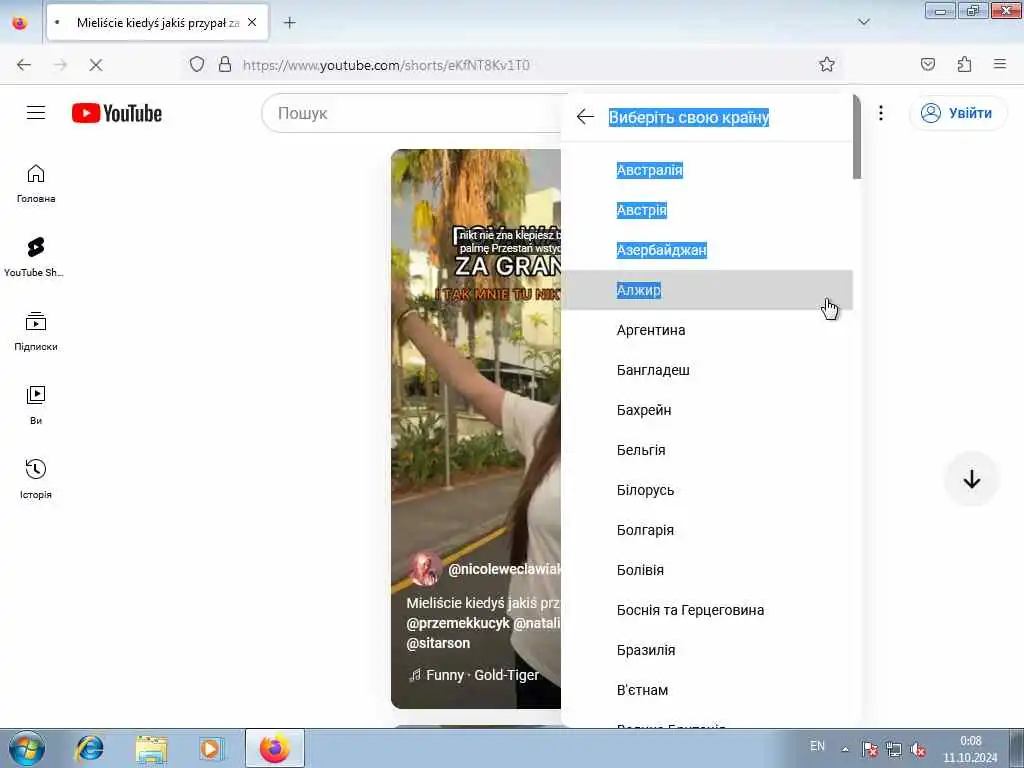
Task: Select Боснія та Герцеговина
Action: (707, 609)
